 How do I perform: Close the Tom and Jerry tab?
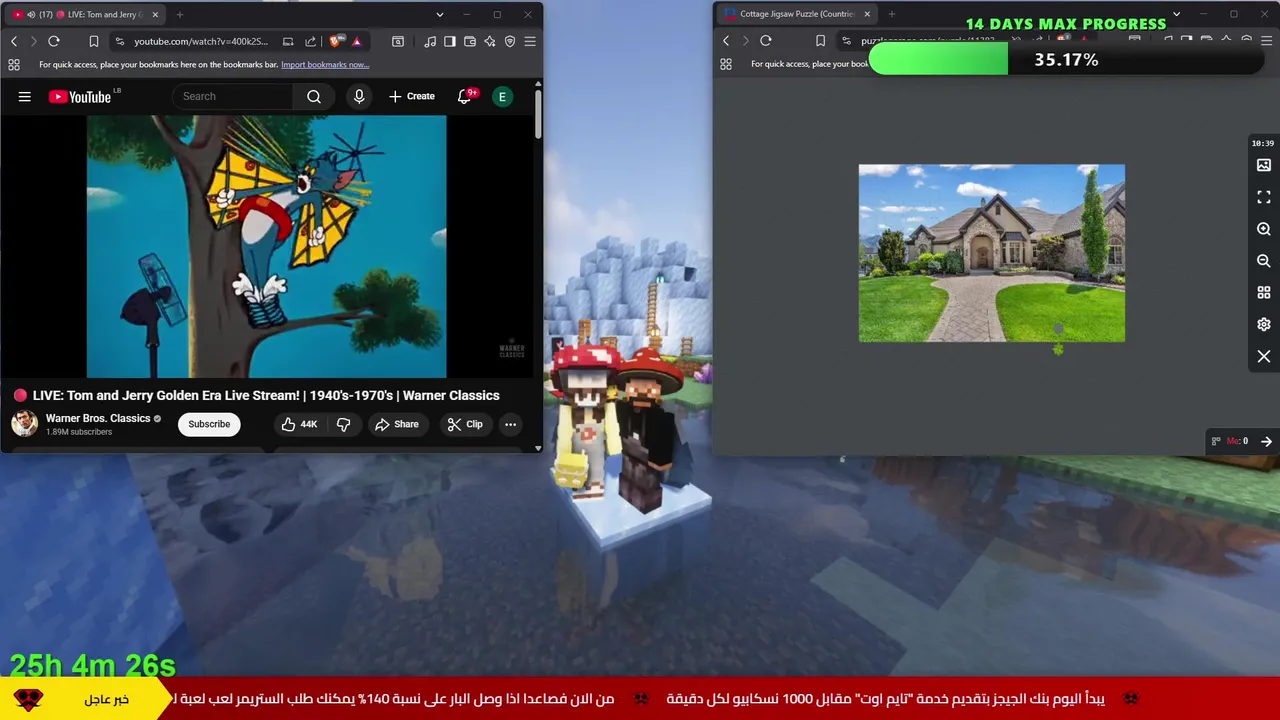pyautogui.click(x=155, y=15)
